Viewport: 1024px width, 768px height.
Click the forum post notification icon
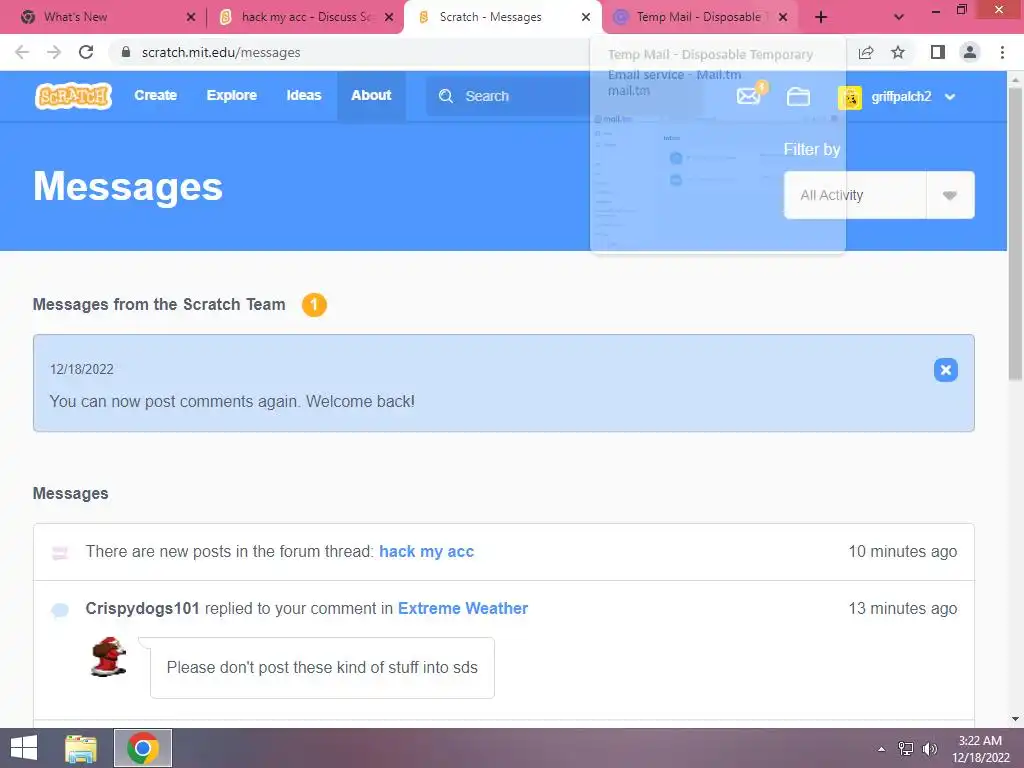(59, 553)
